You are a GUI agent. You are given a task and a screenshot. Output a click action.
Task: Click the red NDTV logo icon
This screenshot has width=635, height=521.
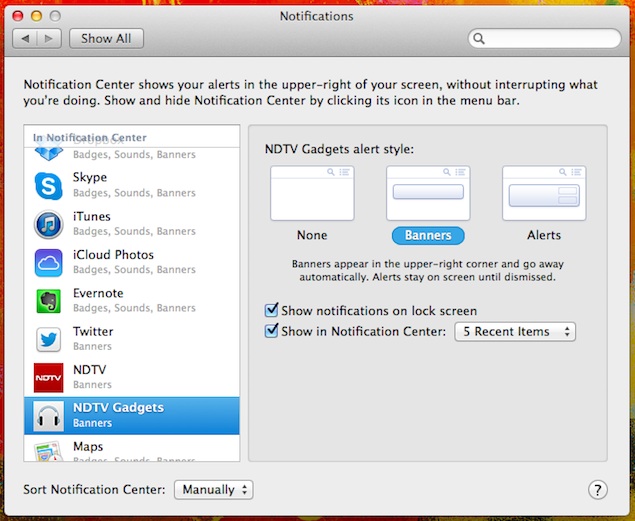tap(49, 378)
